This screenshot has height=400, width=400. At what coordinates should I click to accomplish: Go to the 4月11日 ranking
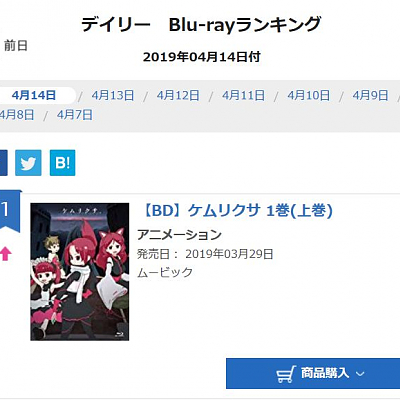(x=243, y=96)
